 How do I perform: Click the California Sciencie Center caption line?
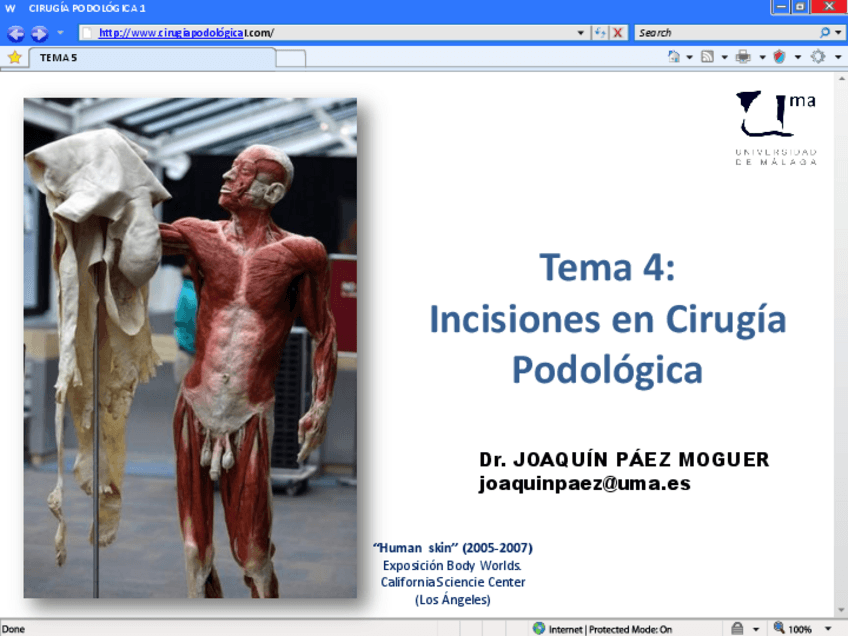(x=453, y=582)
